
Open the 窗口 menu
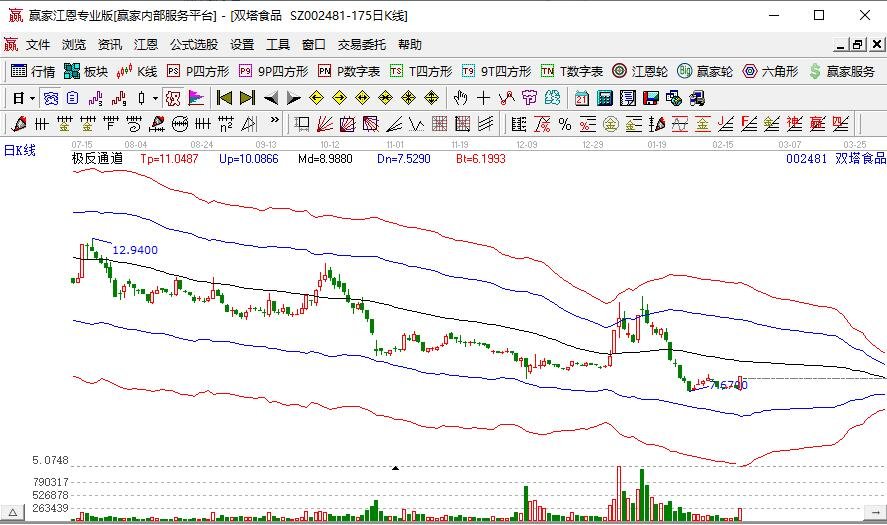click(313, 45)
